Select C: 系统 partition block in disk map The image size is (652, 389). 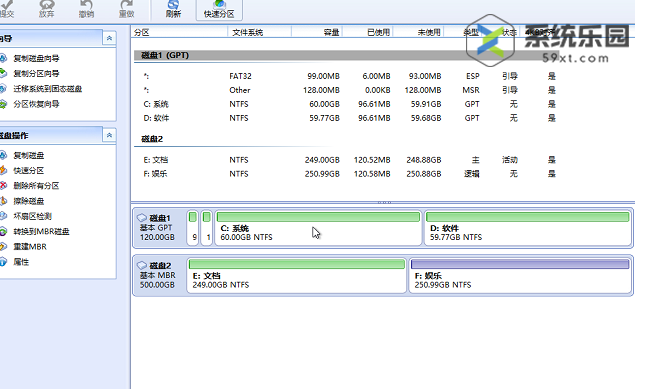click(x=318, y=228)
